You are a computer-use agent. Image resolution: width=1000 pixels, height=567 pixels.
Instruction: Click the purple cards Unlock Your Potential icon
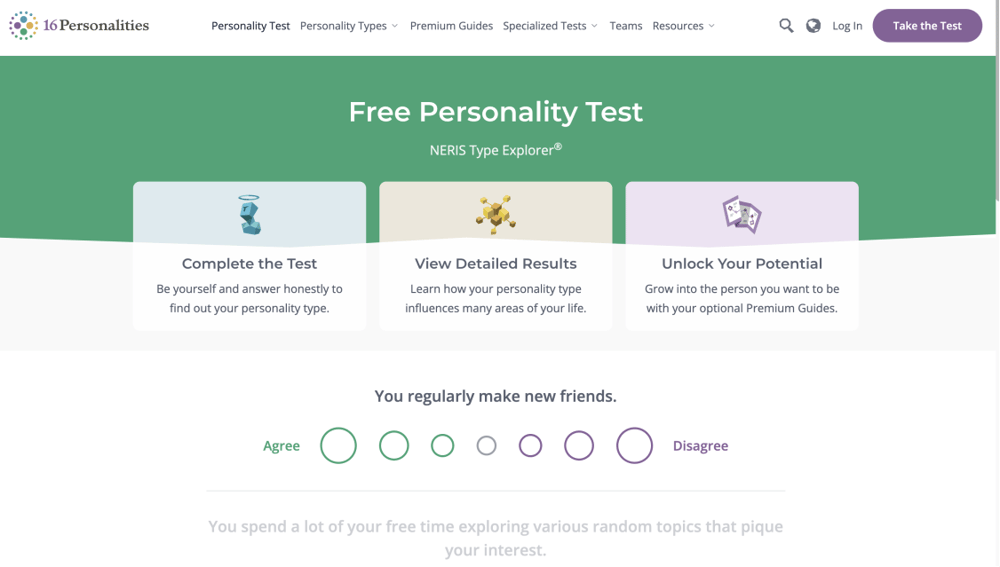742,214
